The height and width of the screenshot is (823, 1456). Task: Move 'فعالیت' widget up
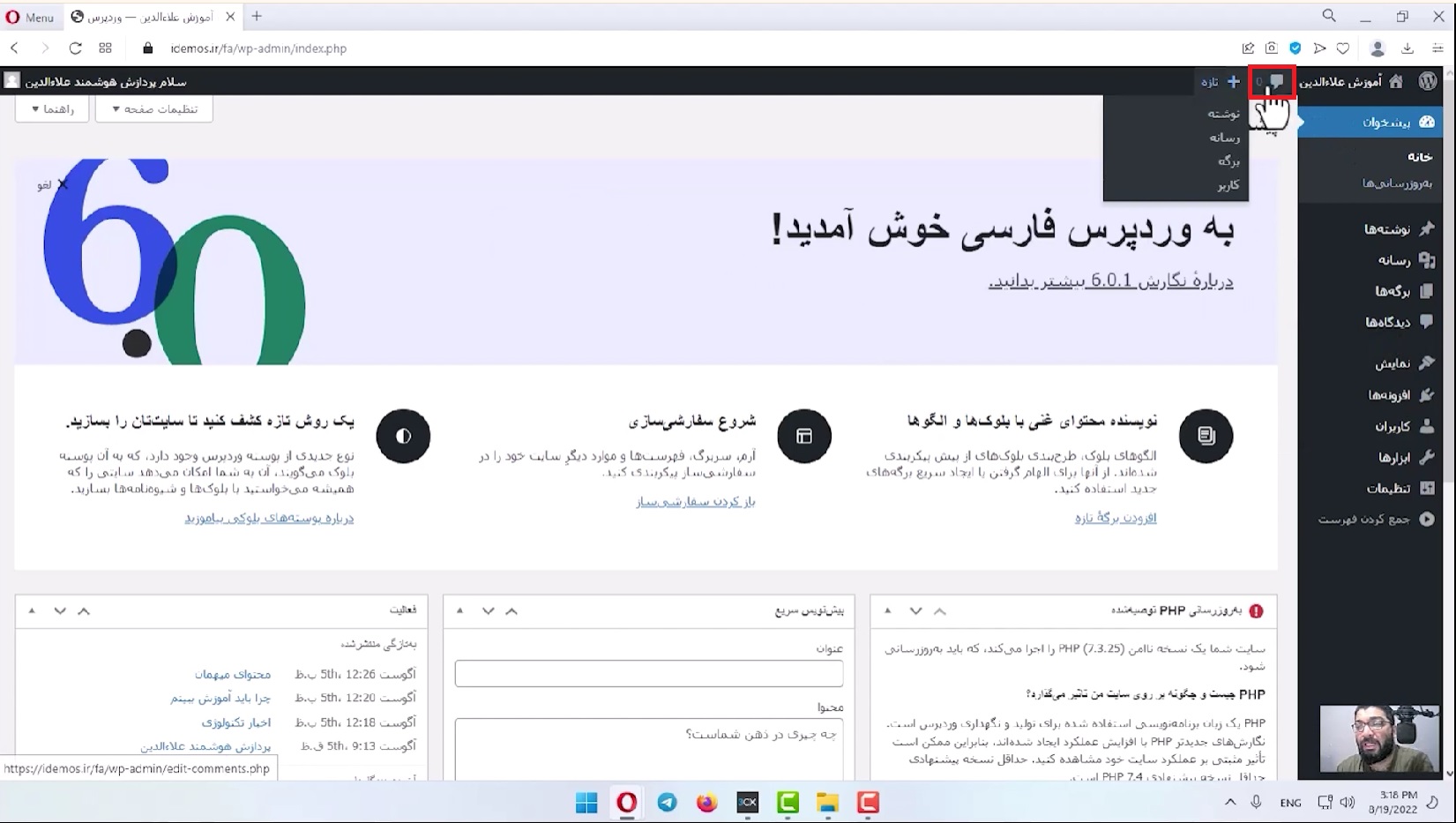coord(84,610)
